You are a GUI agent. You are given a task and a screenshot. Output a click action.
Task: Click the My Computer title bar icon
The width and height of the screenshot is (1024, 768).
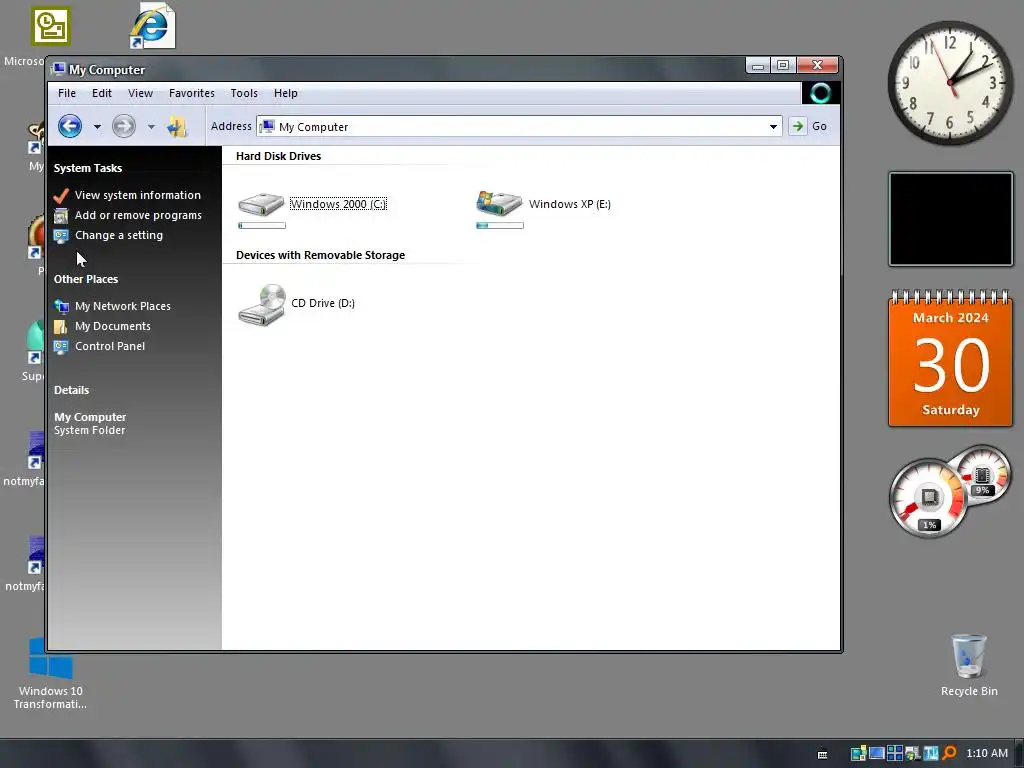click(59, 69)
